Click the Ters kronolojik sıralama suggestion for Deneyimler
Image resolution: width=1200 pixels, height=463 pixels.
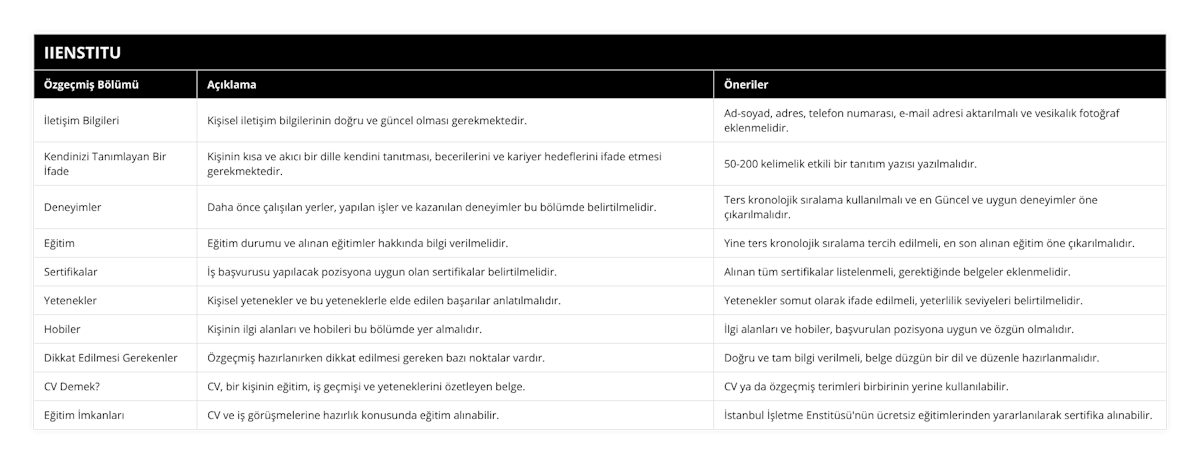click(x=910, y=207)
